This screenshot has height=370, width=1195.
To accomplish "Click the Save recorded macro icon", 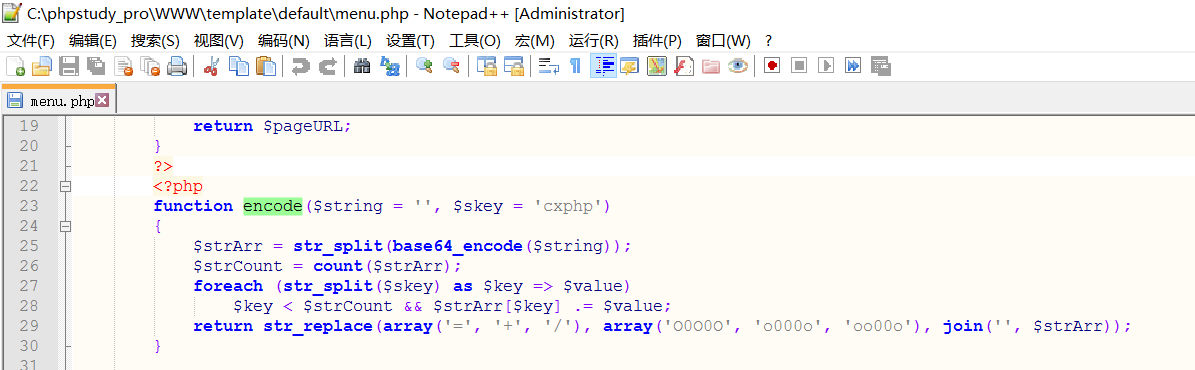I will click(880, 66).
